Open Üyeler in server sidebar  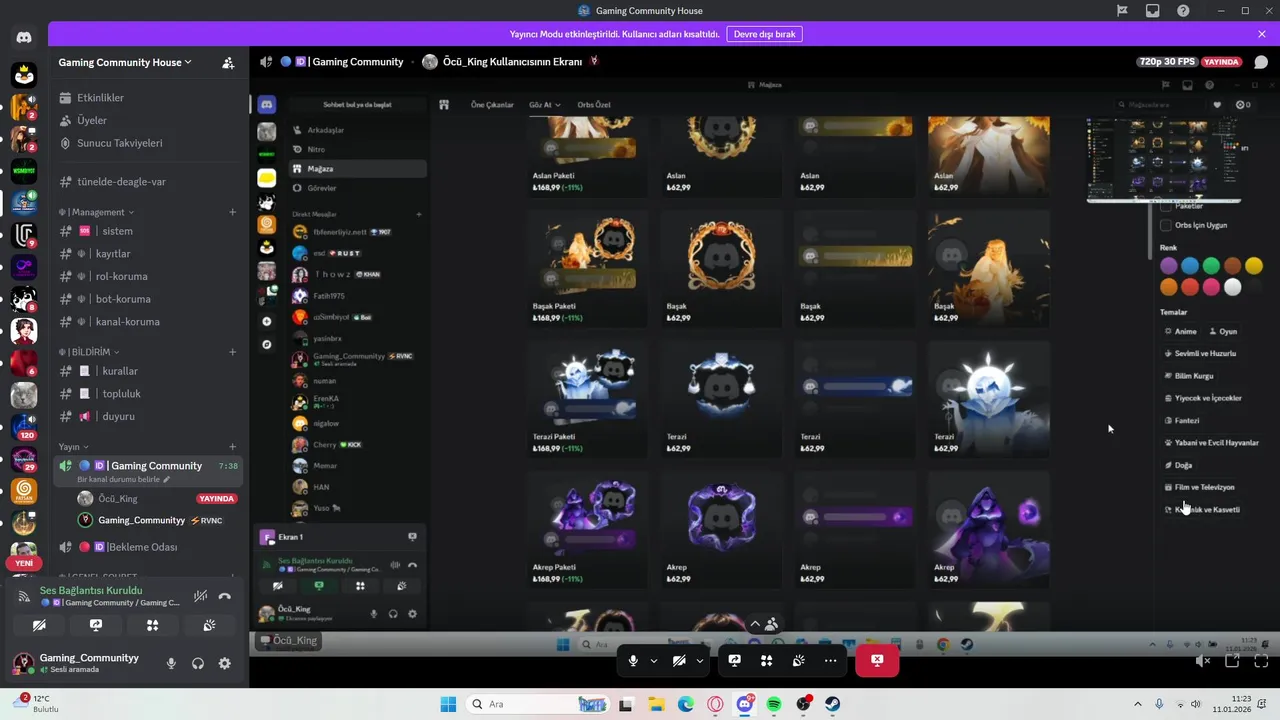pyautogui.click(x=150, y=120)
